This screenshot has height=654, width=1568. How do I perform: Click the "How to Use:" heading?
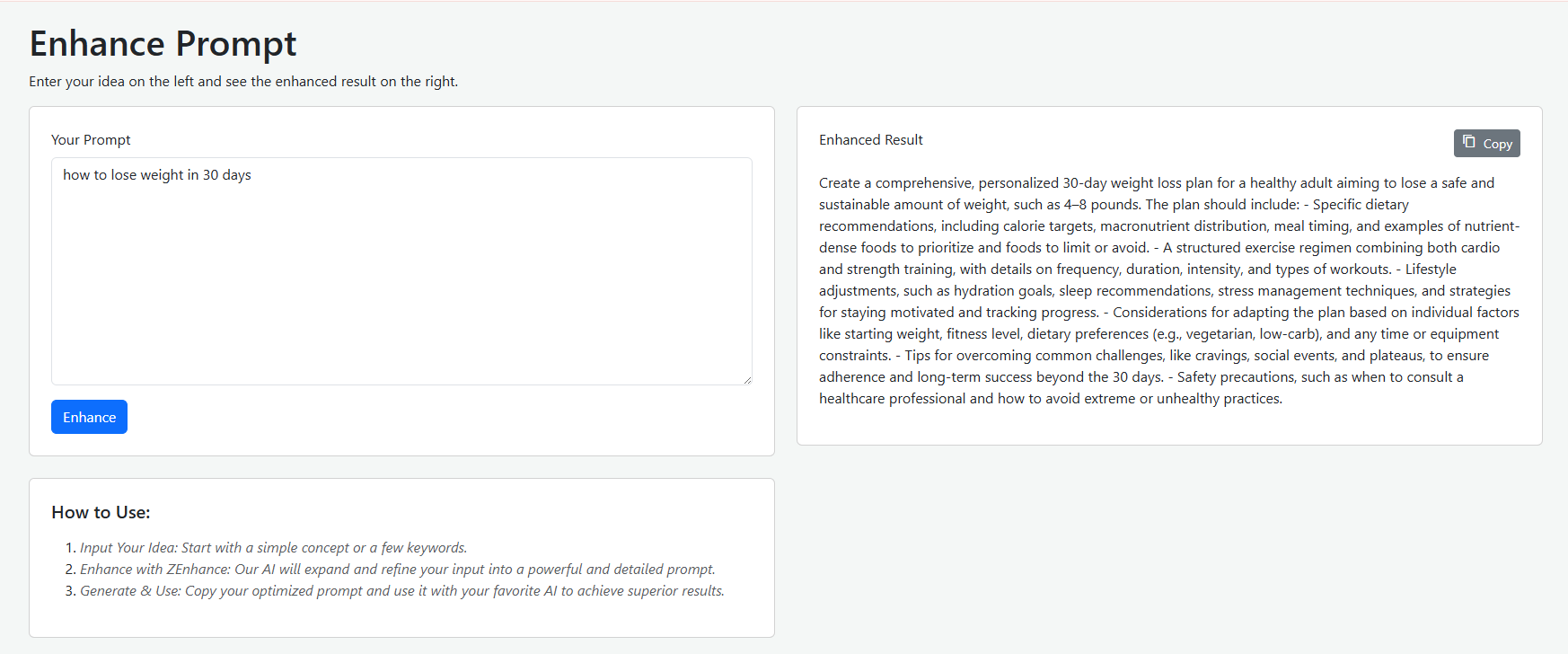[x=101, y=512]
